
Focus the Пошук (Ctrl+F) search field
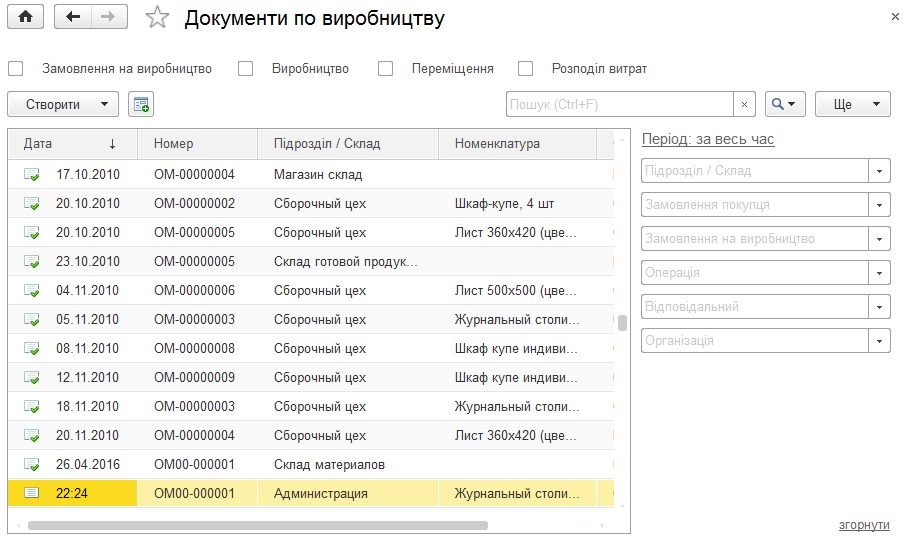coord(620,104)
